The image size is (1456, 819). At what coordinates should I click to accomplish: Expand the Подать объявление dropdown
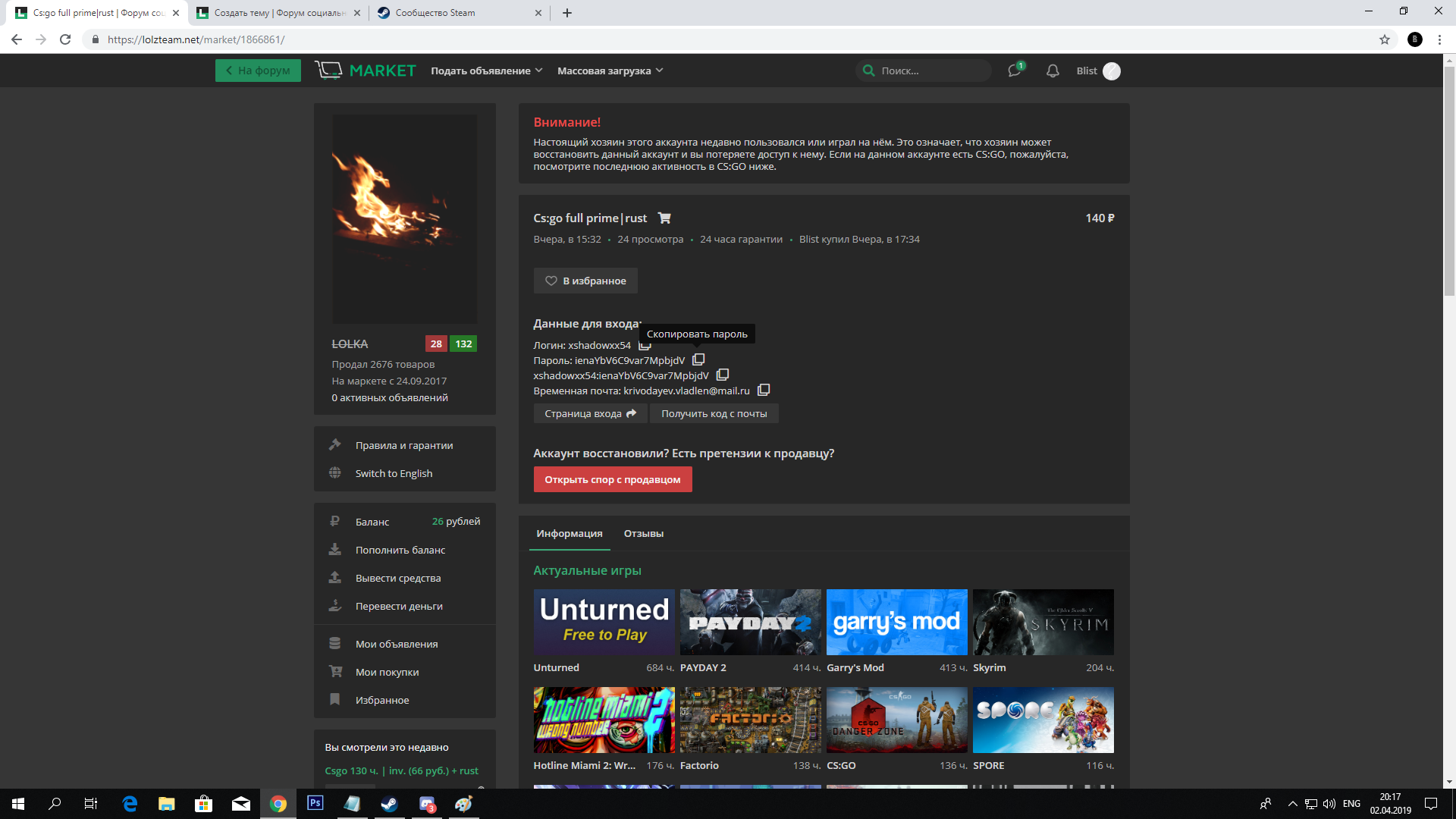(x=486, y=71)
